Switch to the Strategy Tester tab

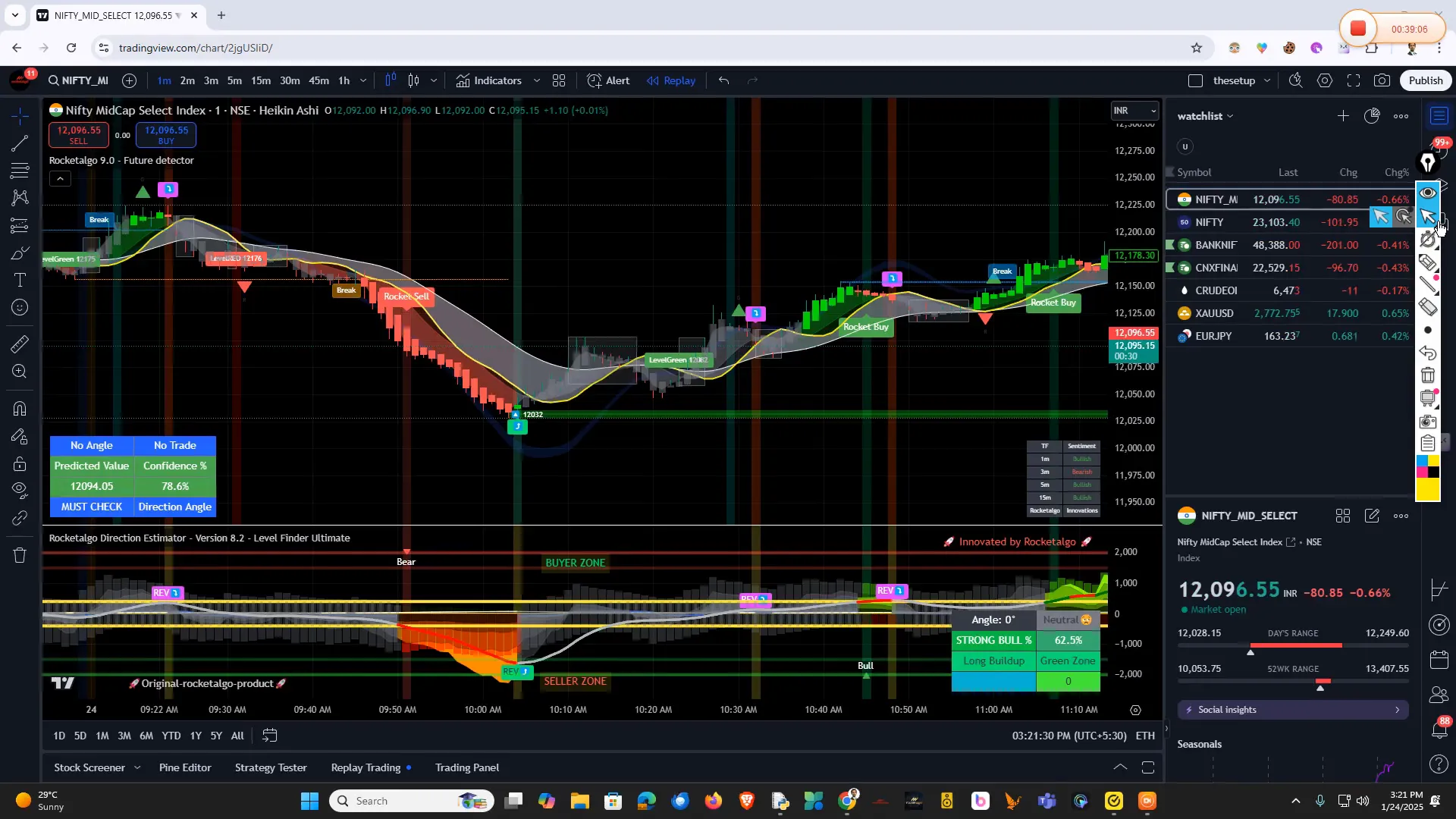pyautogui.click(x=271, y=767)
